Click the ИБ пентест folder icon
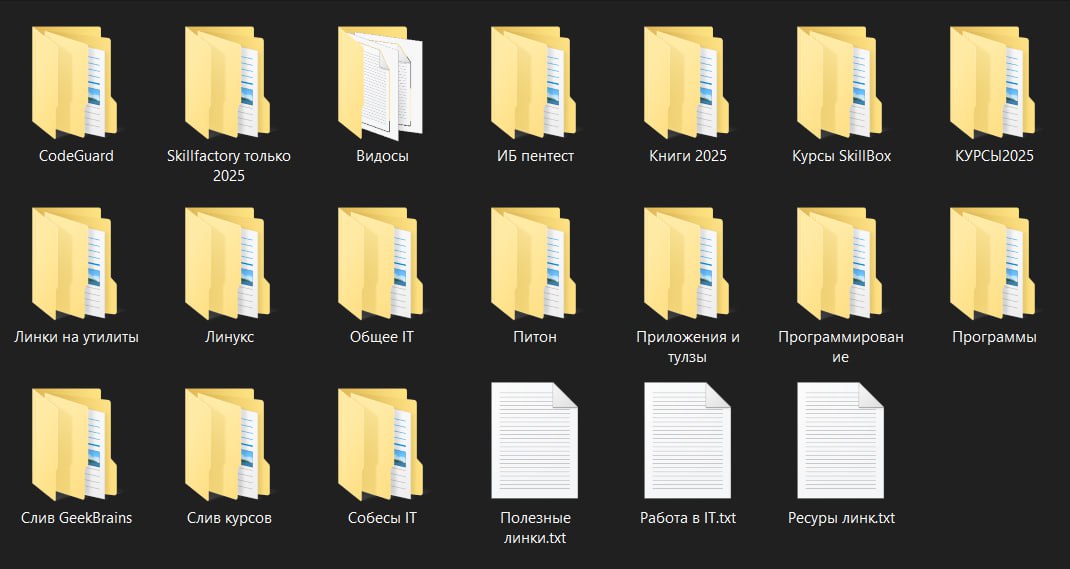The height and width of the screenshot is (569, 1070). pyautogui.click(x=534, y=83)
